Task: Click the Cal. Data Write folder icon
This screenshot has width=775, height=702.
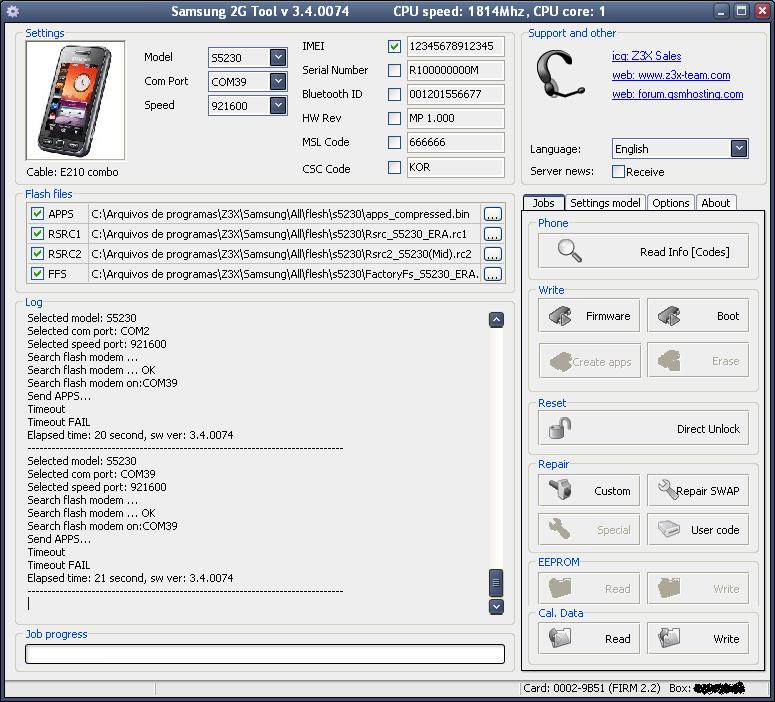Action: click(669, 638)
